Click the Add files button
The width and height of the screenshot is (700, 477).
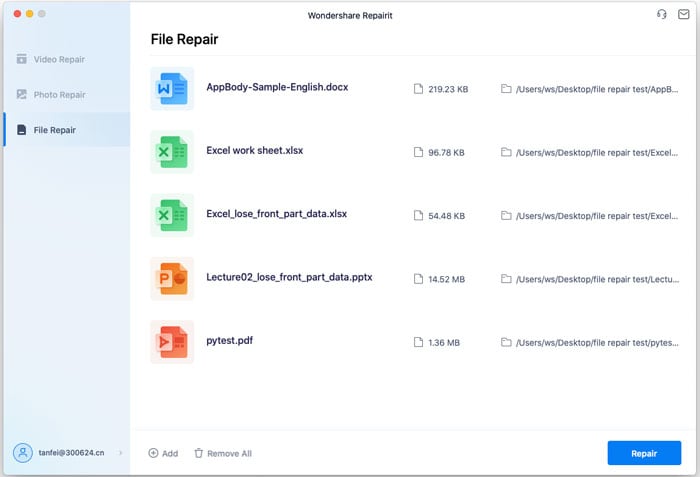pos(163,453)
